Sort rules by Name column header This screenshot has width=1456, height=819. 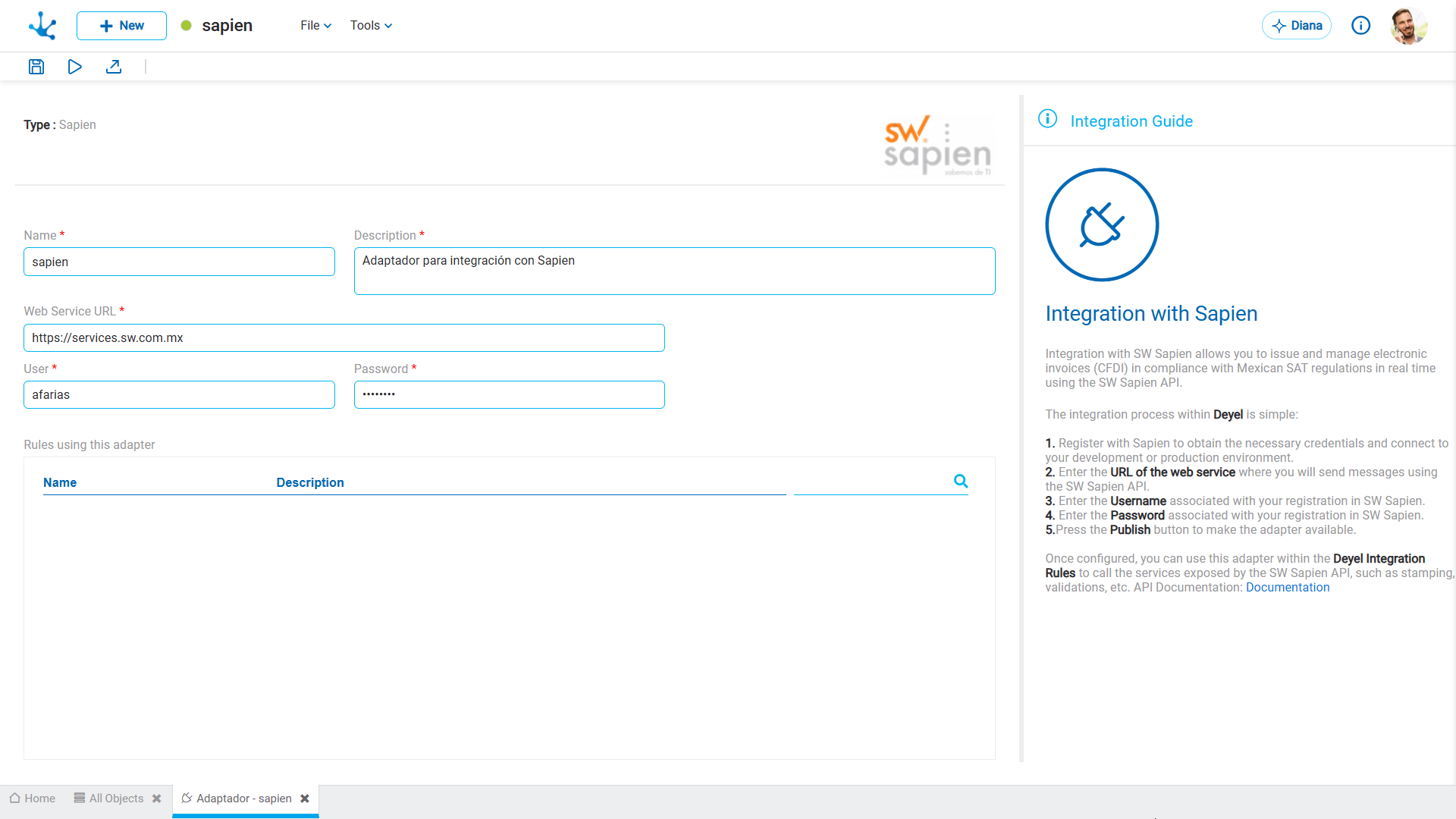coord(60,482)
